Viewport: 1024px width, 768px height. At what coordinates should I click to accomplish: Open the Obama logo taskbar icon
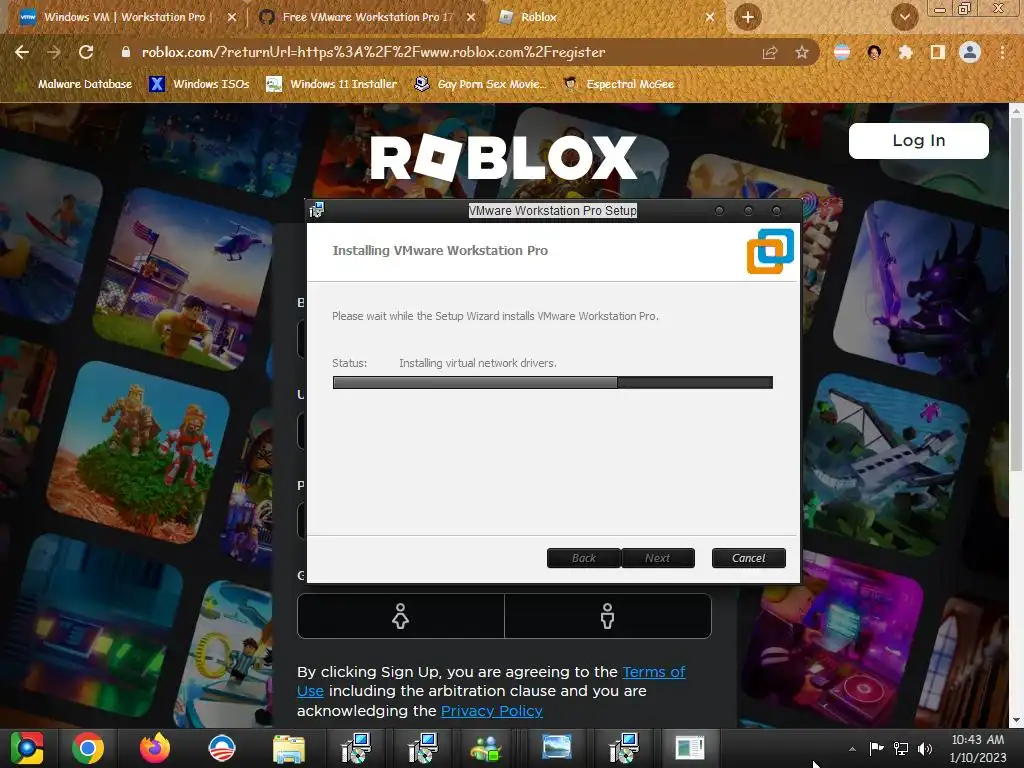tap(221, 748)
